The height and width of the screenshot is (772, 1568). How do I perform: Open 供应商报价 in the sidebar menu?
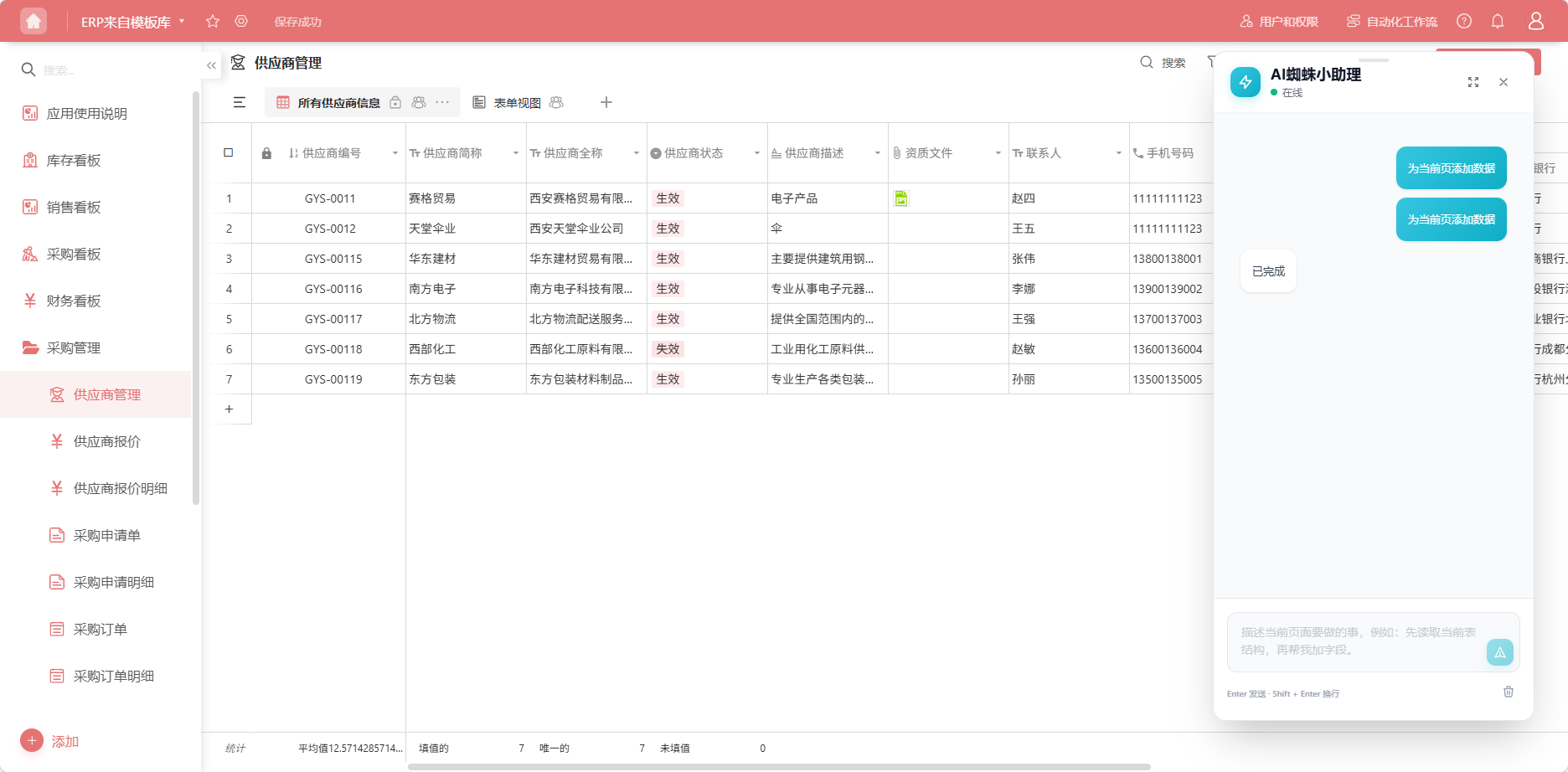point(106,441)
